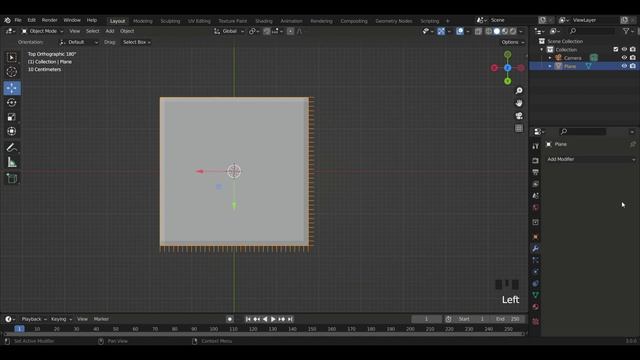Toggle the camera view icon
The width and height of the screenshot is (640, 360).
pyautogui.click(x=519, y=116)
